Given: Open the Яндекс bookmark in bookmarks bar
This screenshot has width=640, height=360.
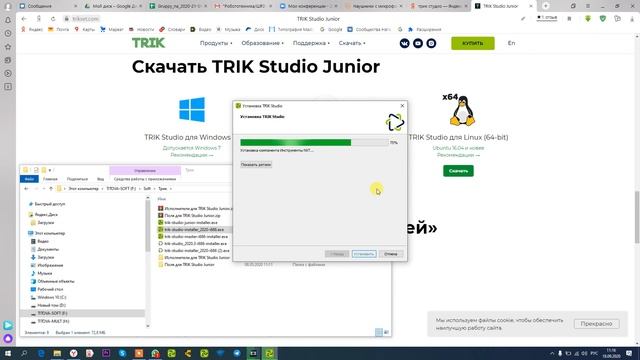Looking at the screenshot, I should pos(32,29).
